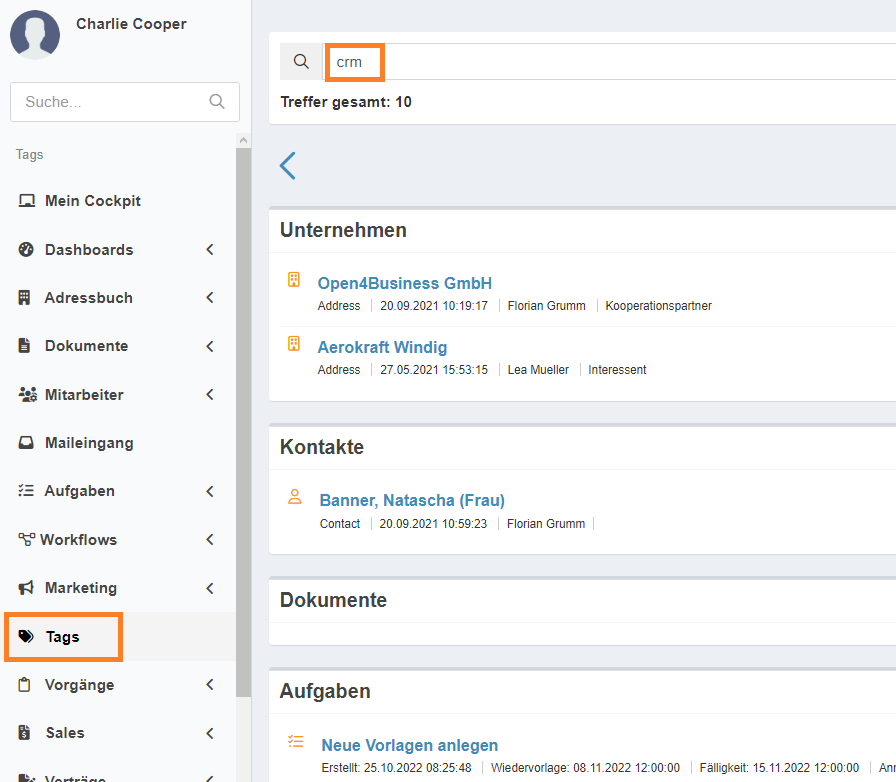
Task: Expand the Dashboards menu chevron
Action: coord(210,250)
